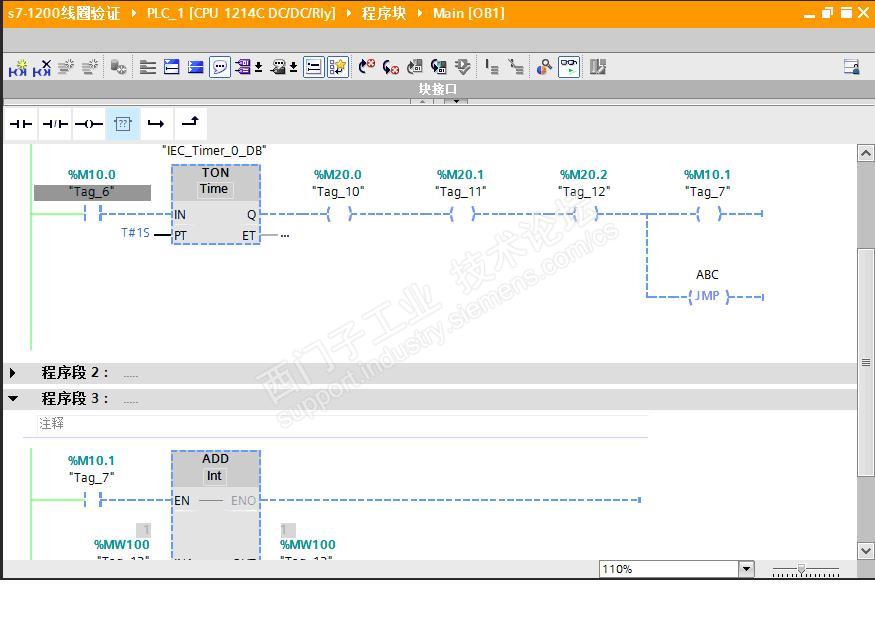Click the block update monitor icon
This screenshot has width=875, height=618.
coord(439,68)
